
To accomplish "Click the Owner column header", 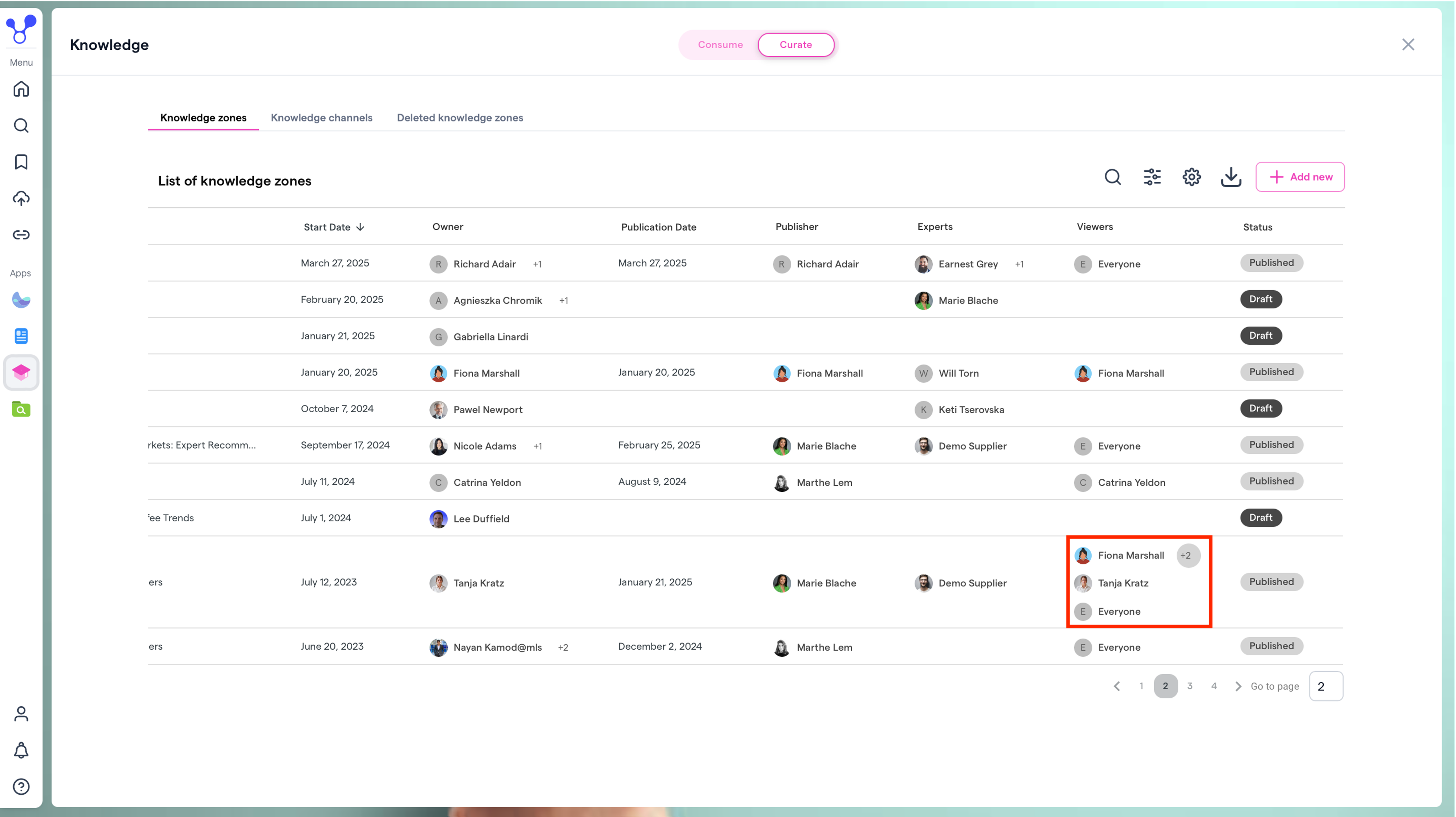I will (448, 227).
